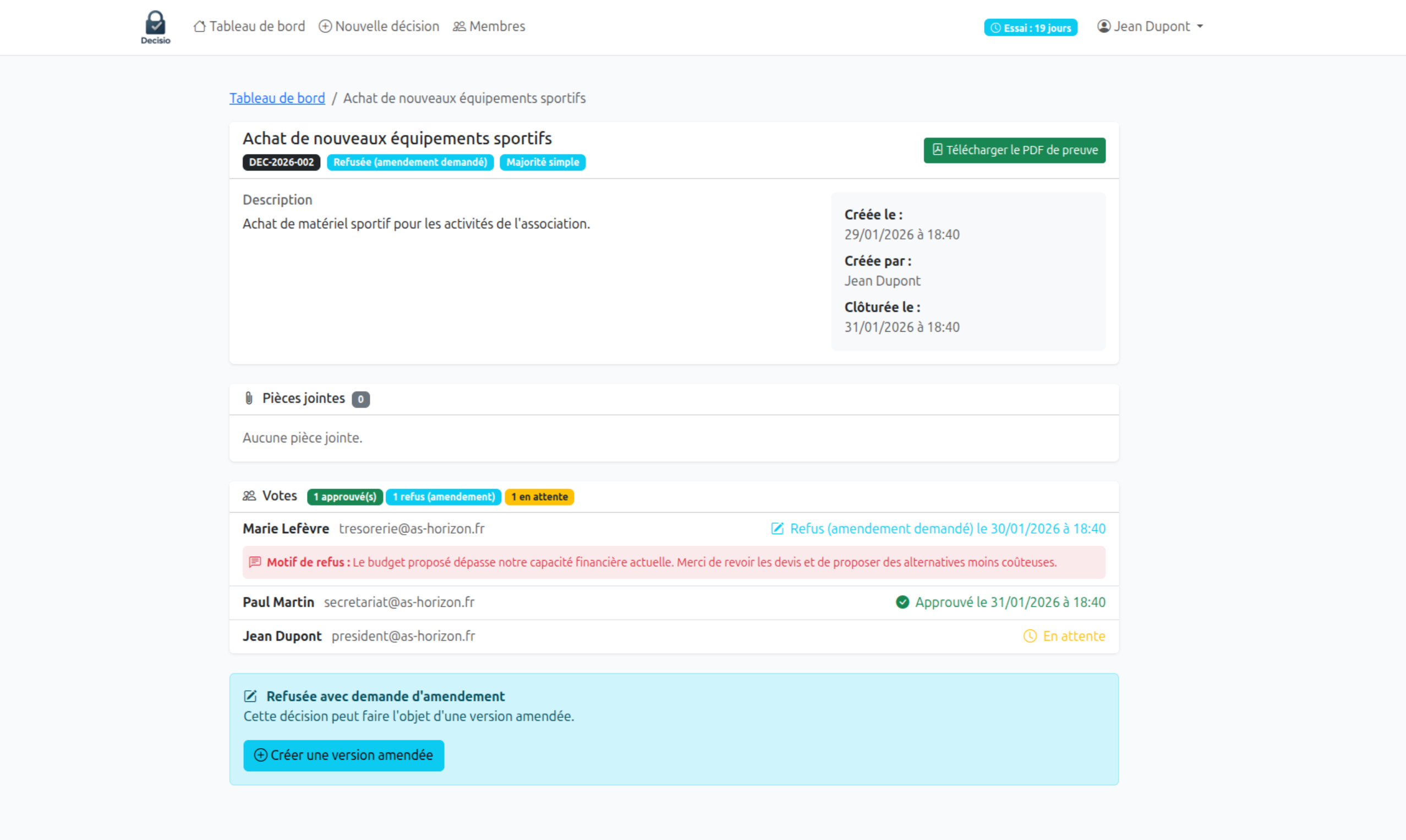Create an amended version of the decision
Viewport: 1406px width, 840px height.
[x=344, y=755]
